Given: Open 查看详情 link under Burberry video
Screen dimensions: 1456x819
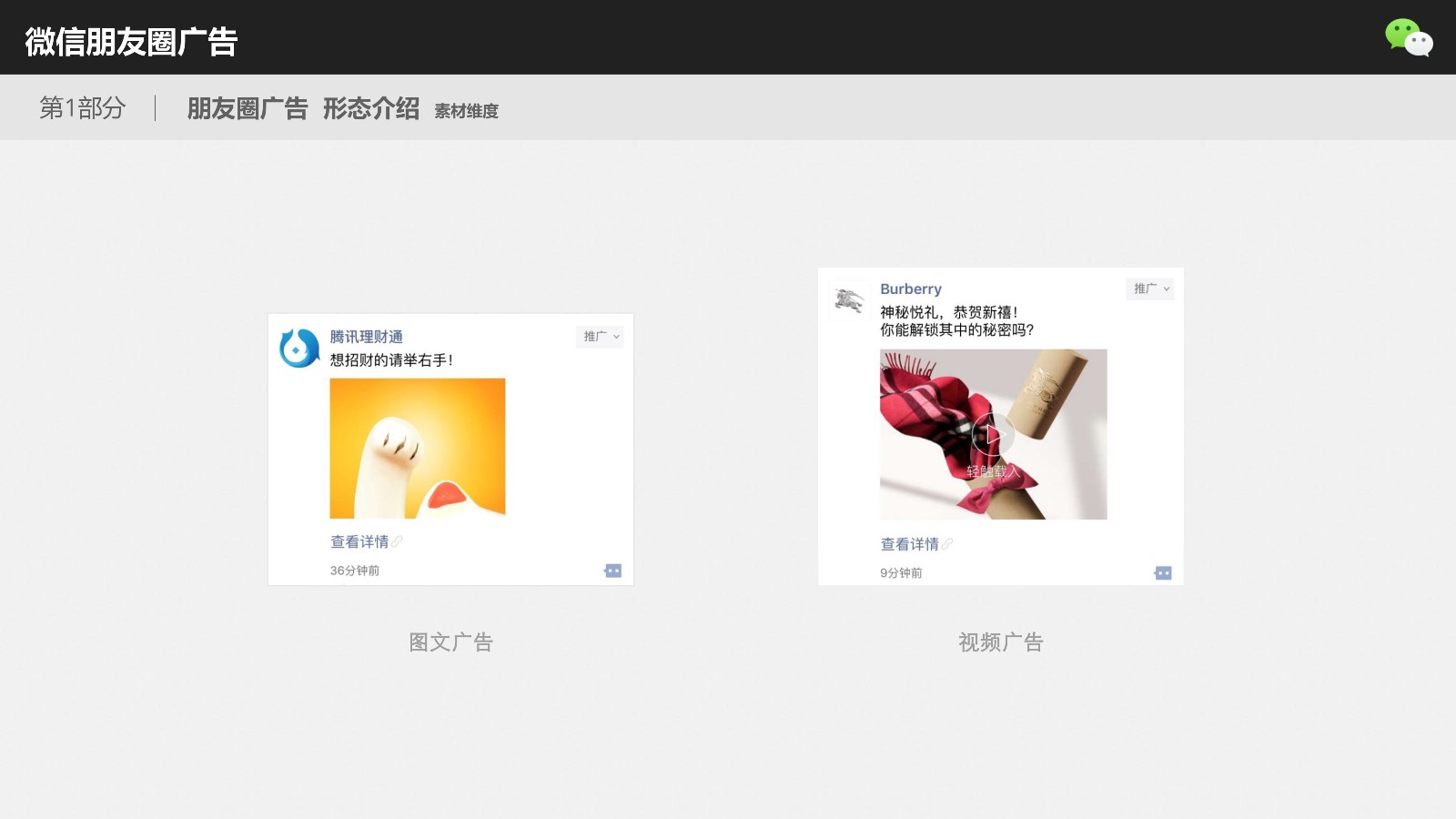Looking at the screenshot, I should [x=909, y=544].
